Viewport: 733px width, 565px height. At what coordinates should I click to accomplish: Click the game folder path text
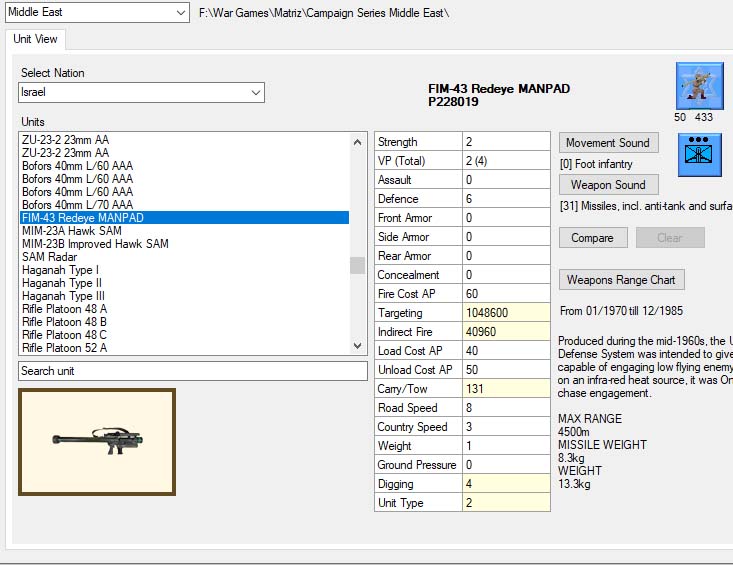click(324, 13)
